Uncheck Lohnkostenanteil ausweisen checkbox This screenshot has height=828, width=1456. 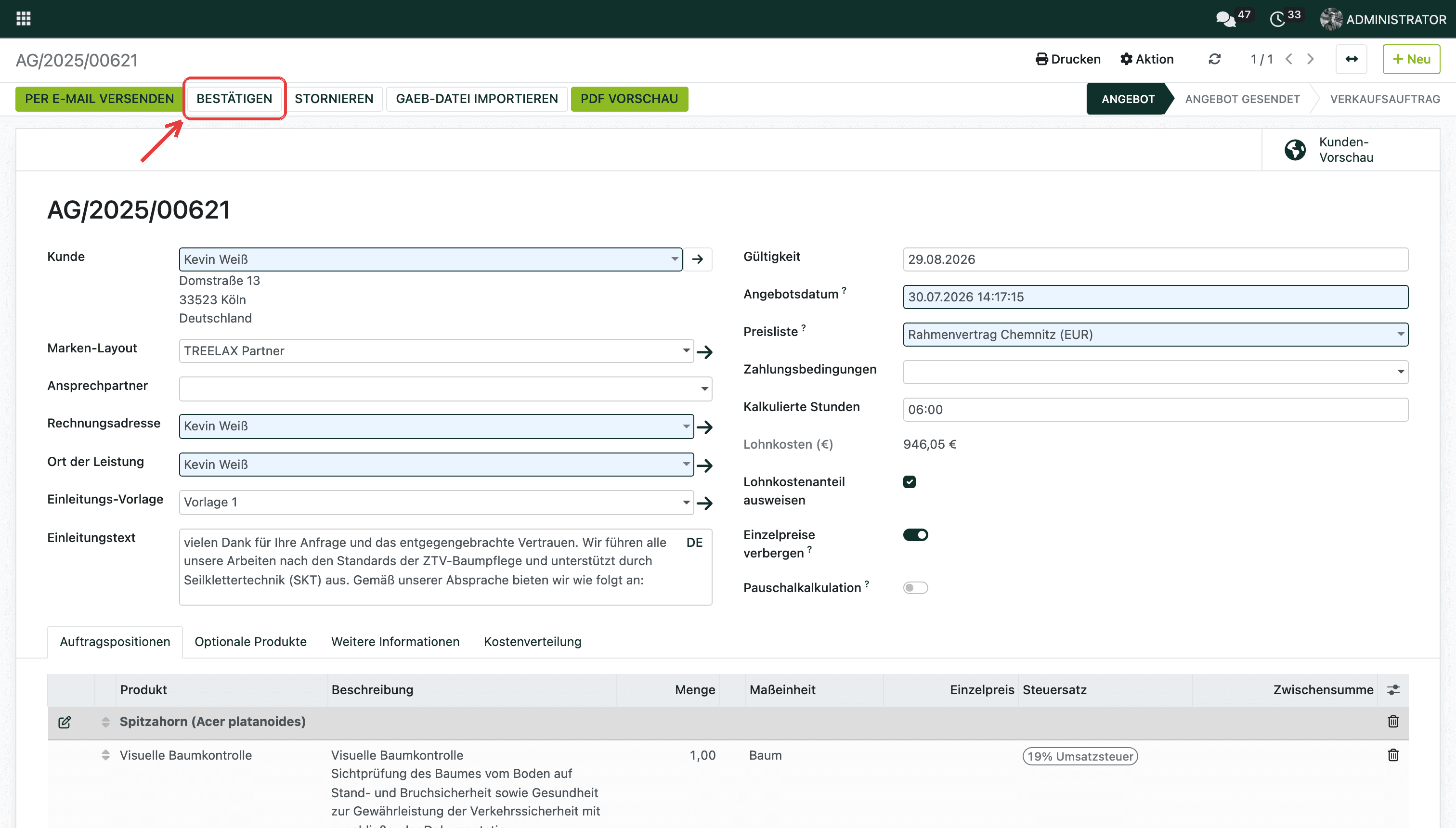pos(910,482)
